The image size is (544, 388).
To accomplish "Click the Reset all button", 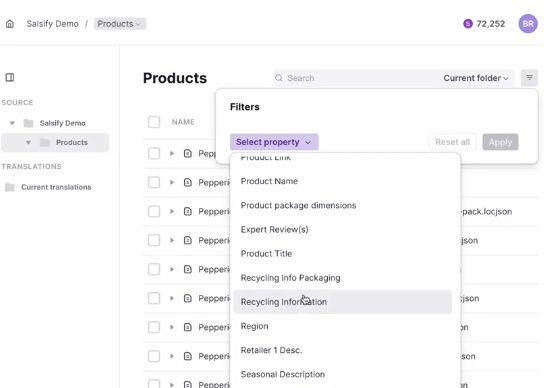I will (x=452, y=142).
